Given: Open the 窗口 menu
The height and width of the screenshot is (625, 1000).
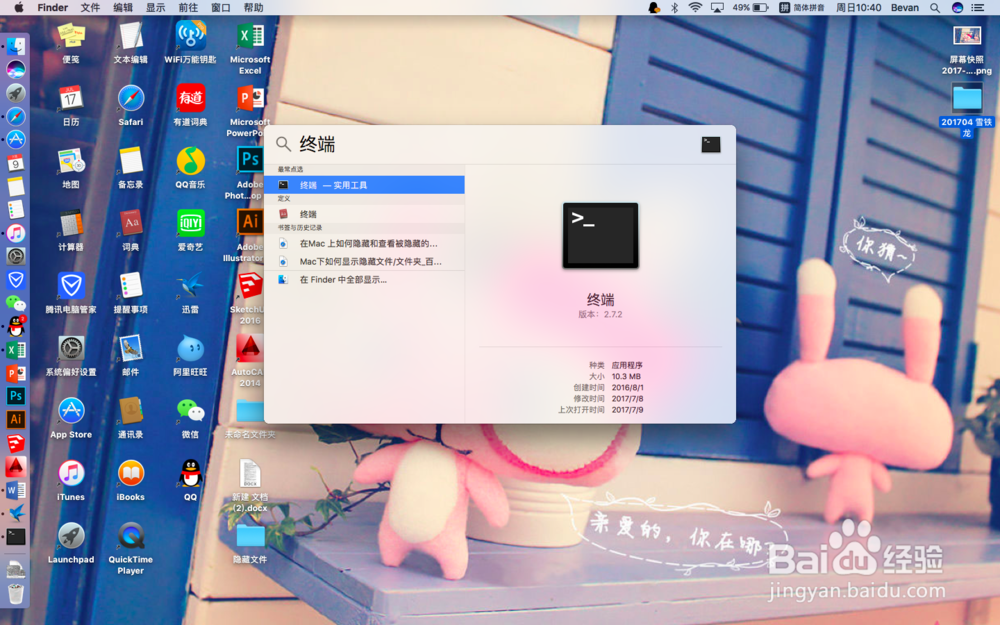Looking at the screenshot, I should click(x=221, y=8).
